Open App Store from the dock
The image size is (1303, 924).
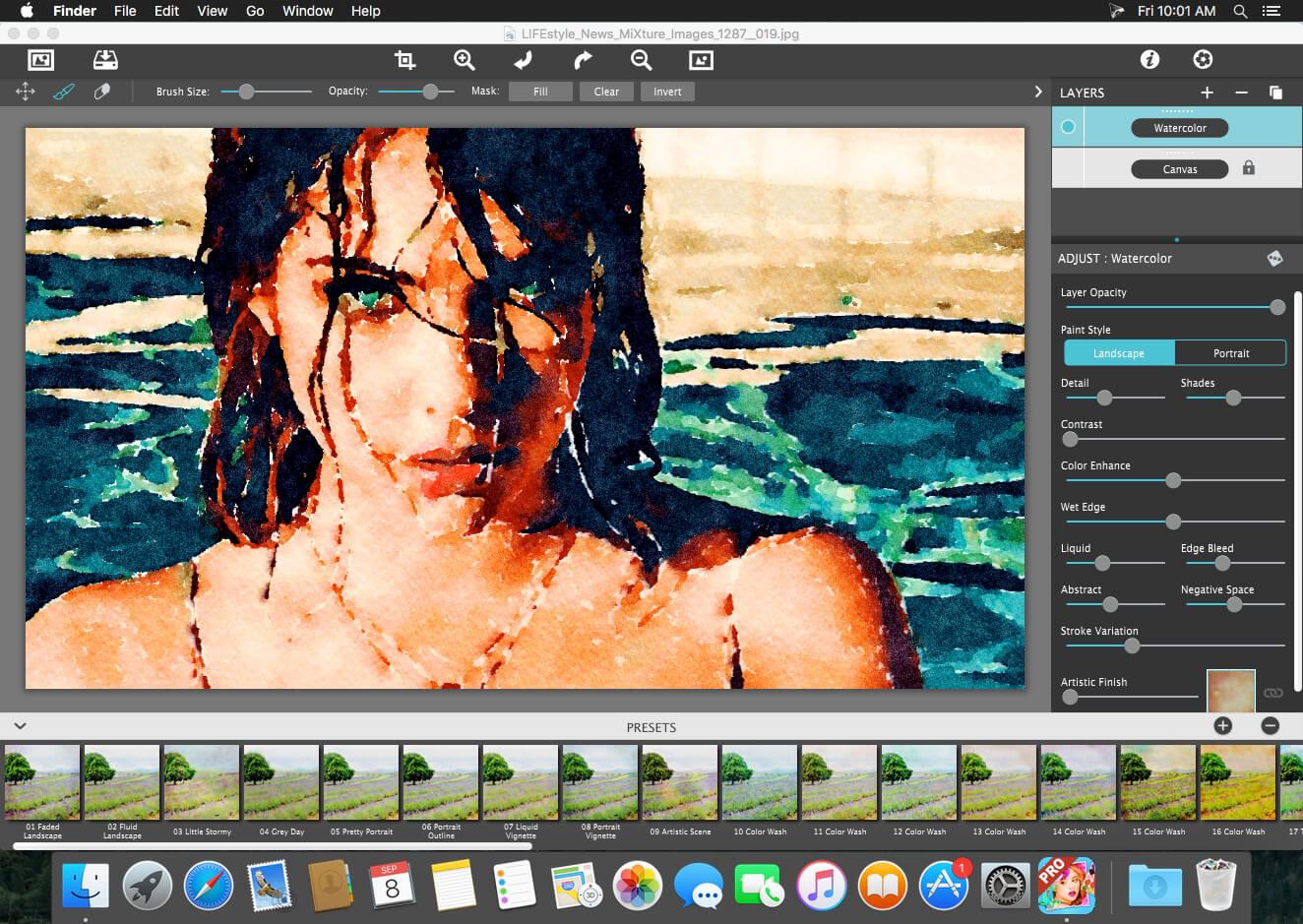click(944, 885)
